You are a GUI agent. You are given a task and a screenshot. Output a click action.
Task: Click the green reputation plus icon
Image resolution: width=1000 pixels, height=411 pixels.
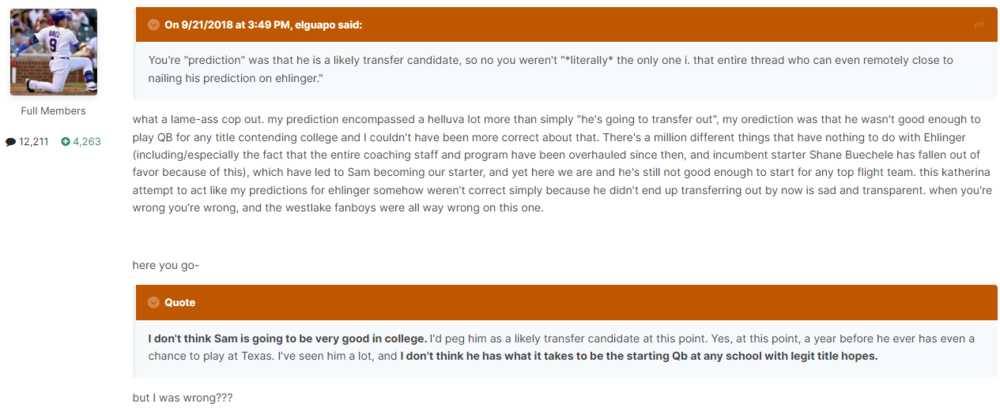(66, 142)
